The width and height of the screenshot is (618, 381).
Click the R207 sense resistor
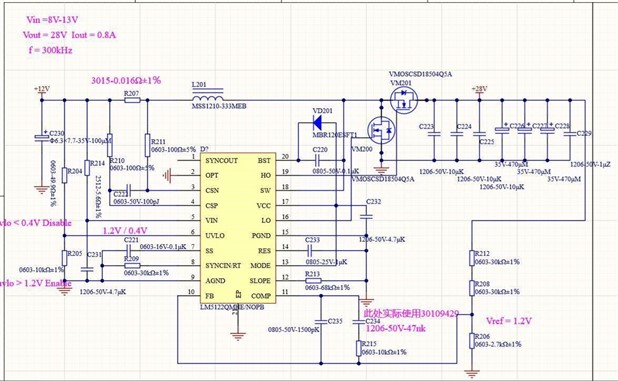tap(132, 100)
